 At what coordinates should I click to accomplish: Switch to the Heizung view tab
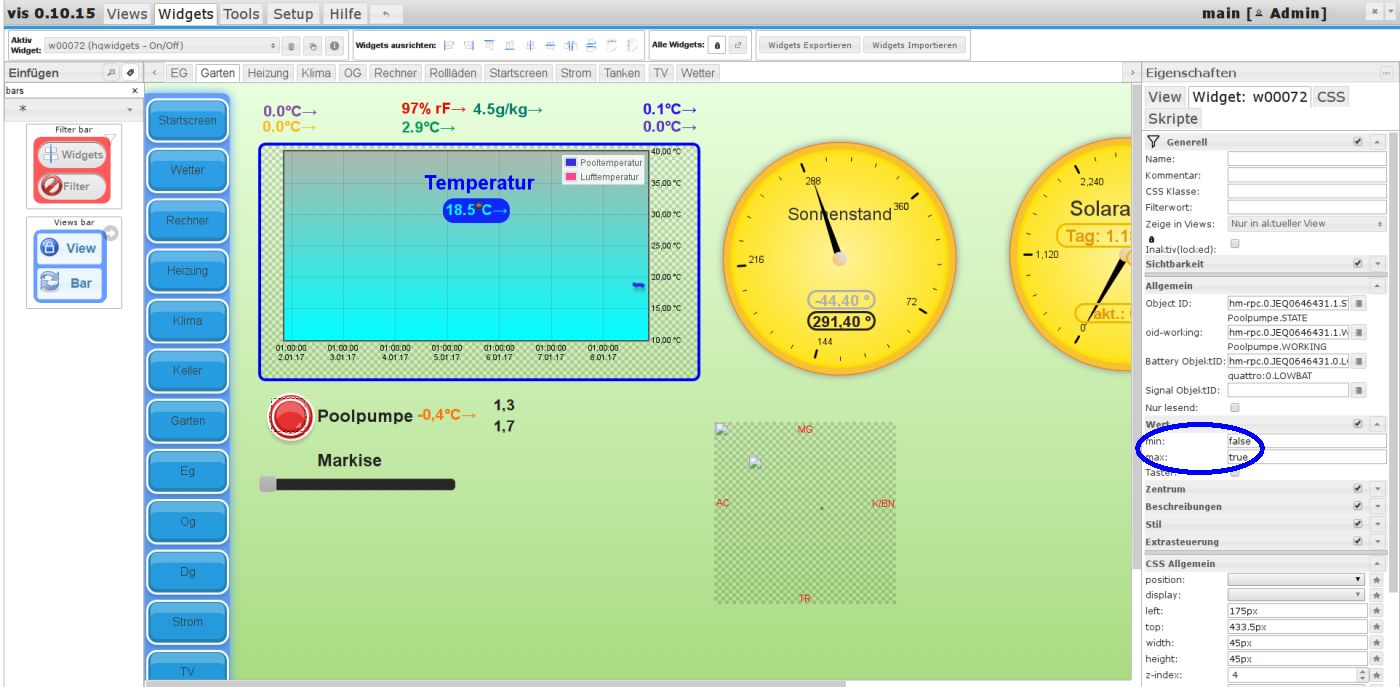click(x=268, y=73)
